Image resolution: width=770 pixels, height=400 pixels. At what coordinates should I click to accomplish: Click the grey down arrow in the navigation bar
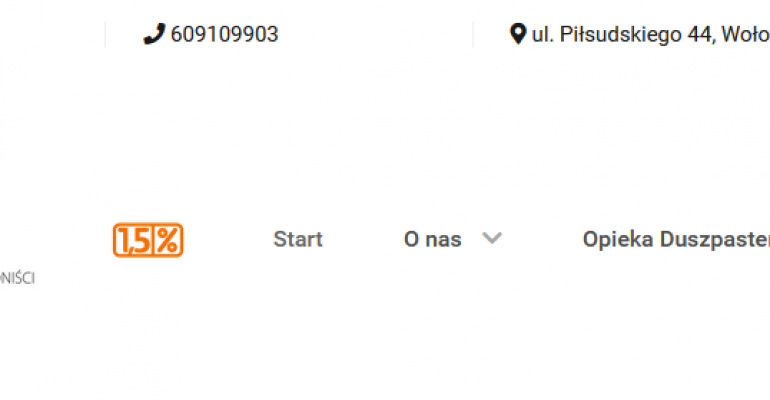(492, 239)
